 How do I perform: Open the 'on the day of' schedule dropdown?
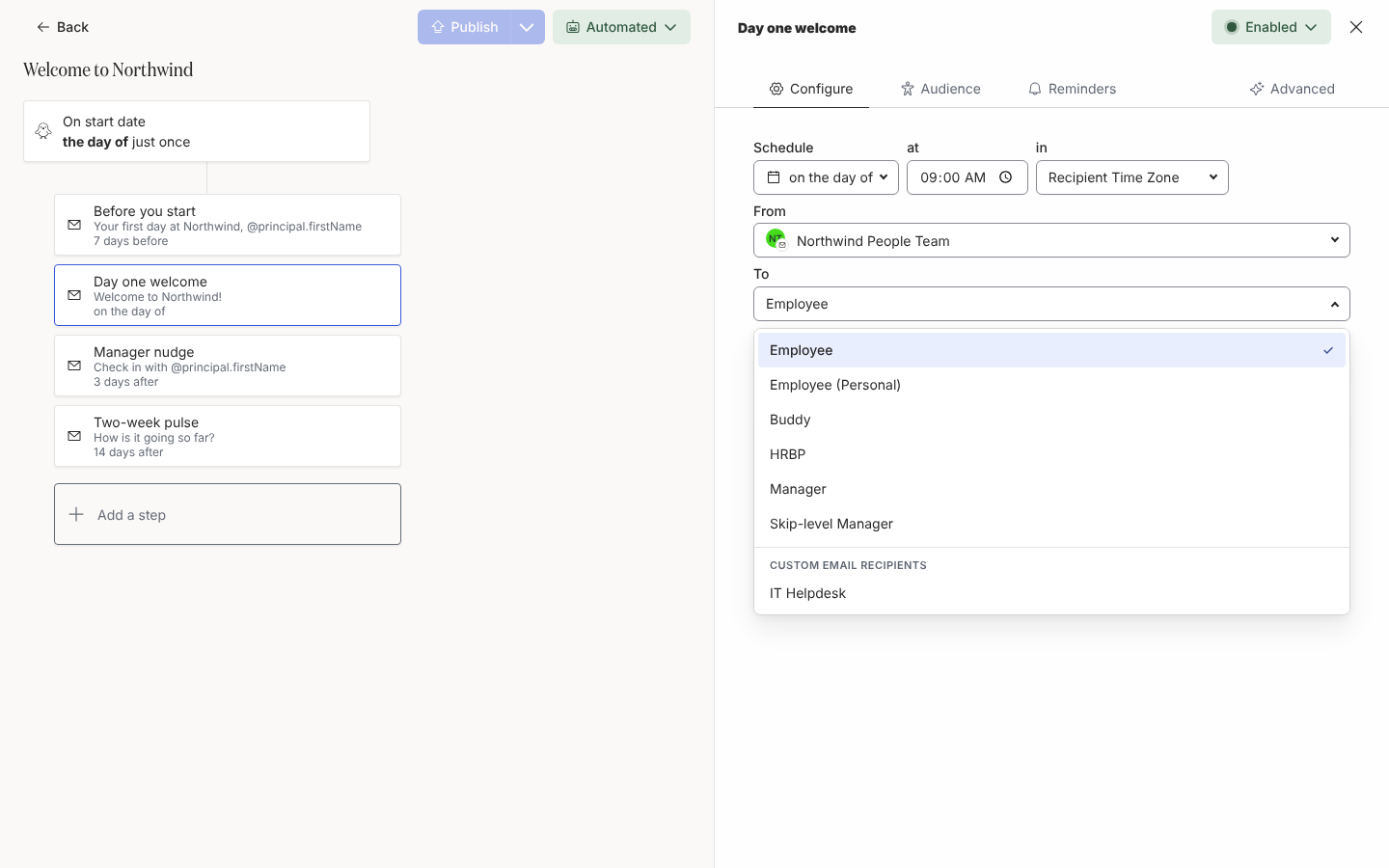(x=826, y=177)
